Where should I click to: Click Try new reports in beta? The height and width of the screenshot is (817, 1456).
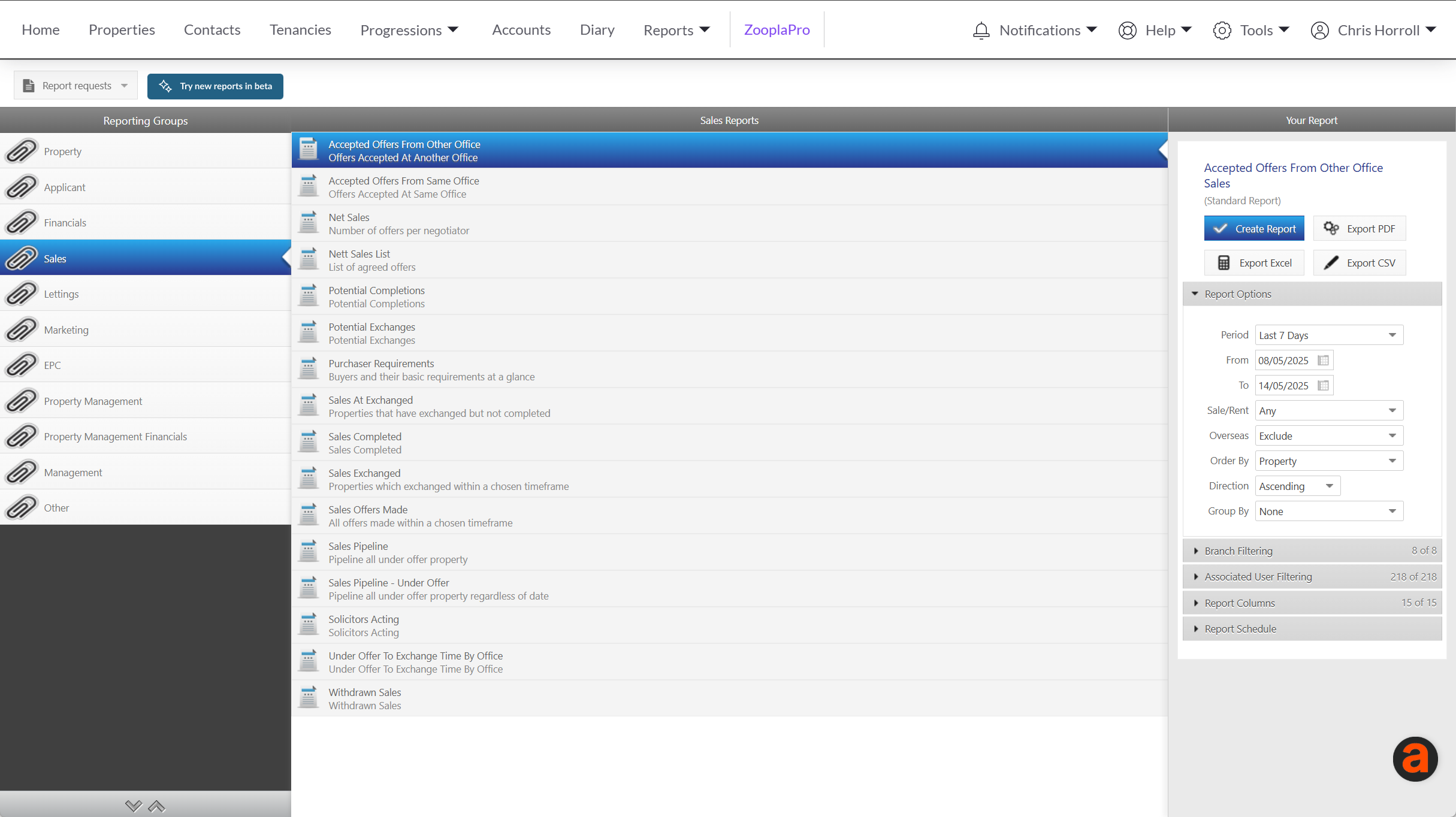215,86
